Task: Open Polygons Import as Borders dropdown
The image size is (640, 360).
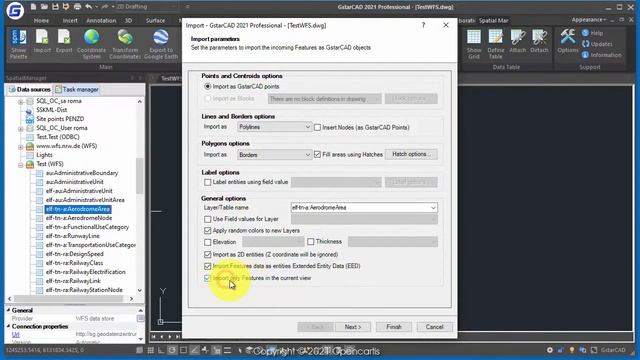Action: click(274, 155)
